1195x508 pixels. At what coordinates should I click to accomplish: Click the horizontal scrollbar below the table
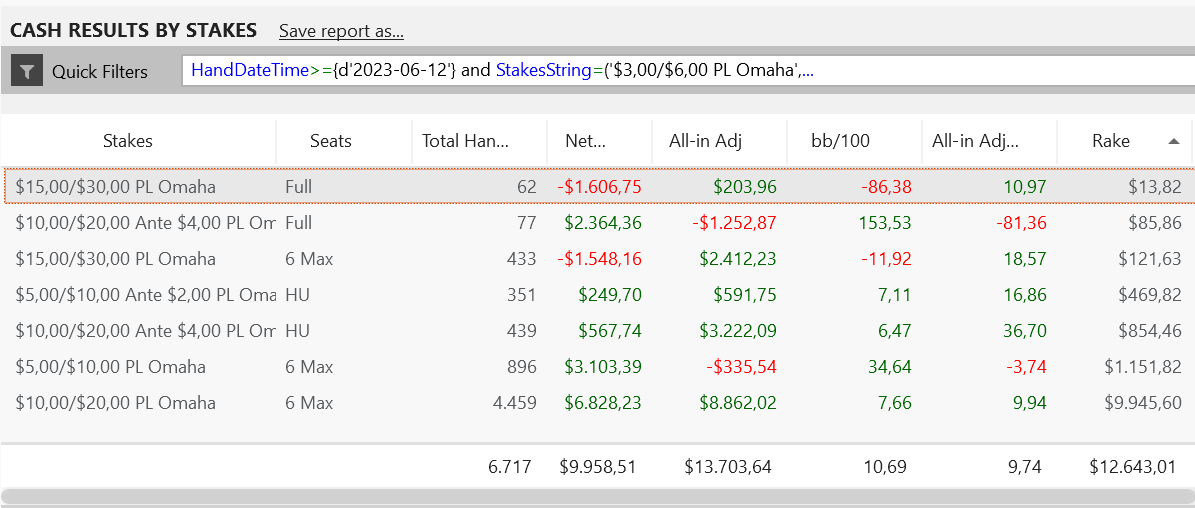(598, 498)
